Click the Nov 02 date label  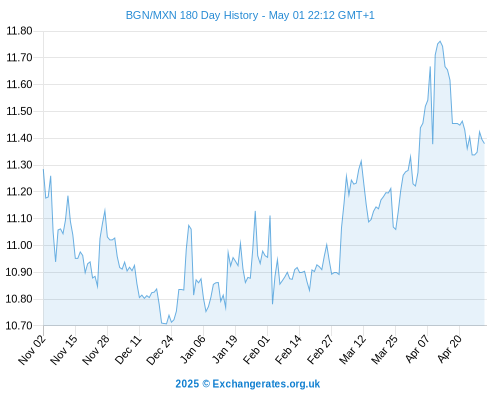pos(31,349)
